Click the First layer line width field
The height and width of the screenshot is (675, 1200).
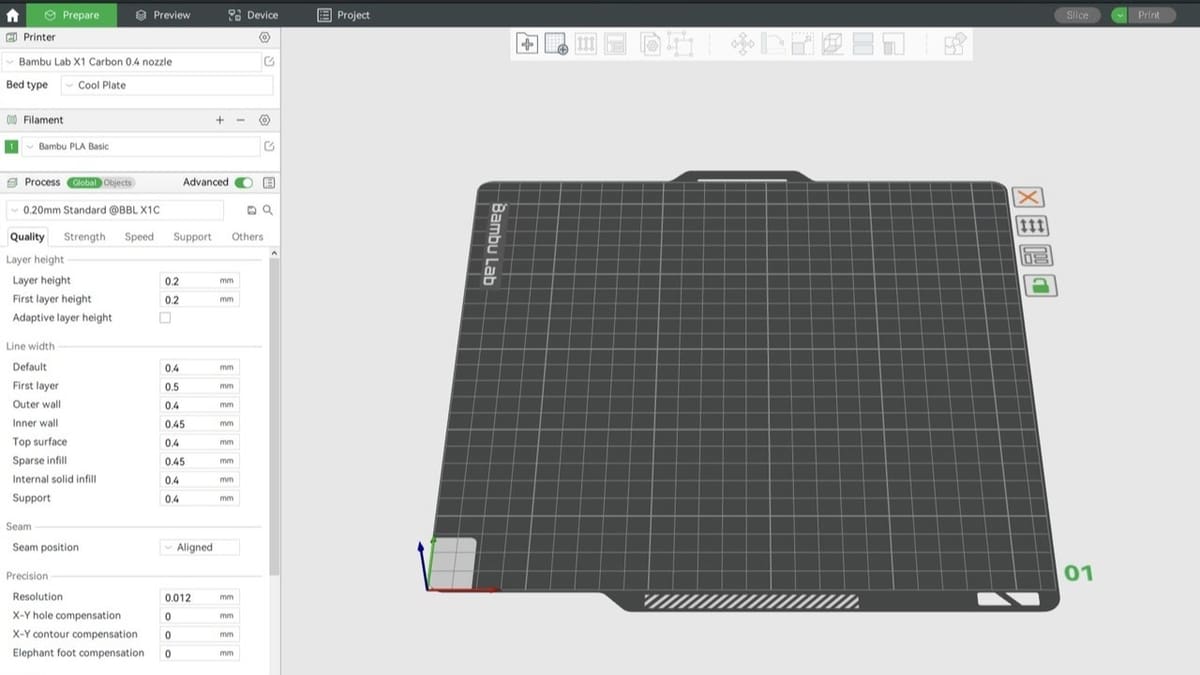(199, 387)
